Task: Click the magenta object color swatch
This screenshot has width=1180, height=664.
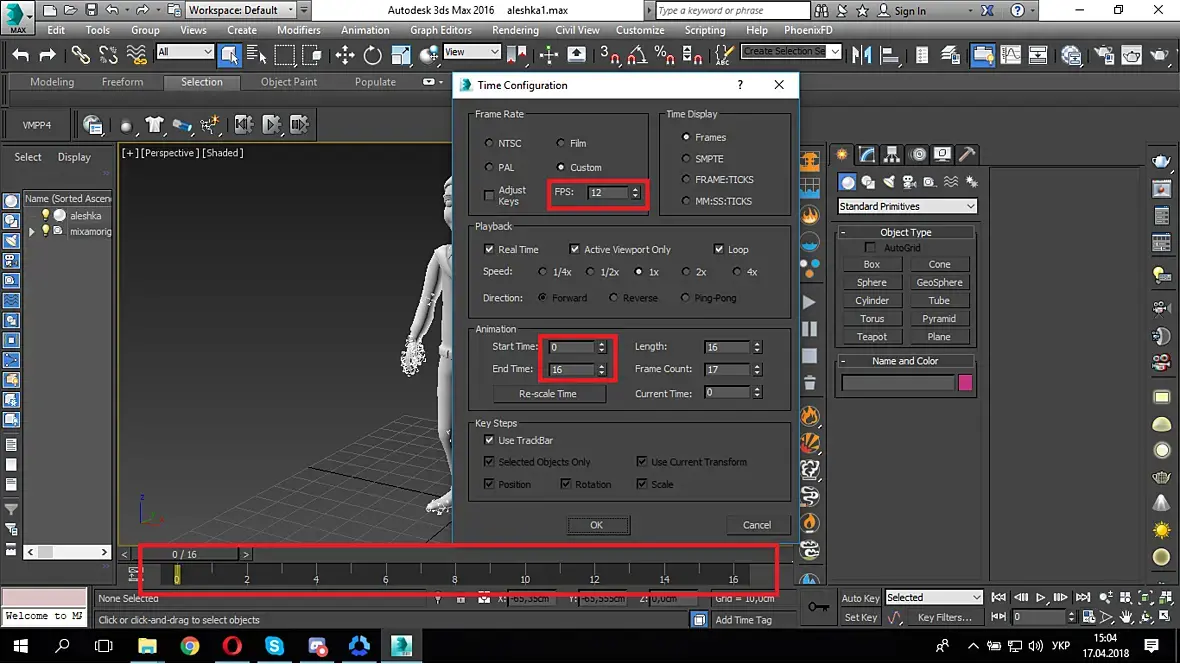Action: click(965, 383)
